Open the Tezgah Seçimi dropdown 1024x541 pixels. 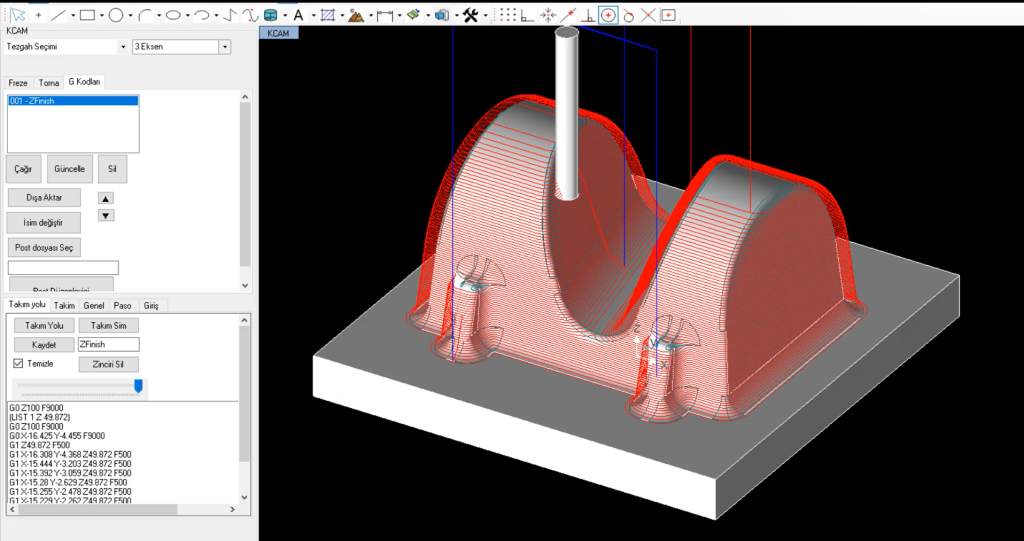(66, 47)
